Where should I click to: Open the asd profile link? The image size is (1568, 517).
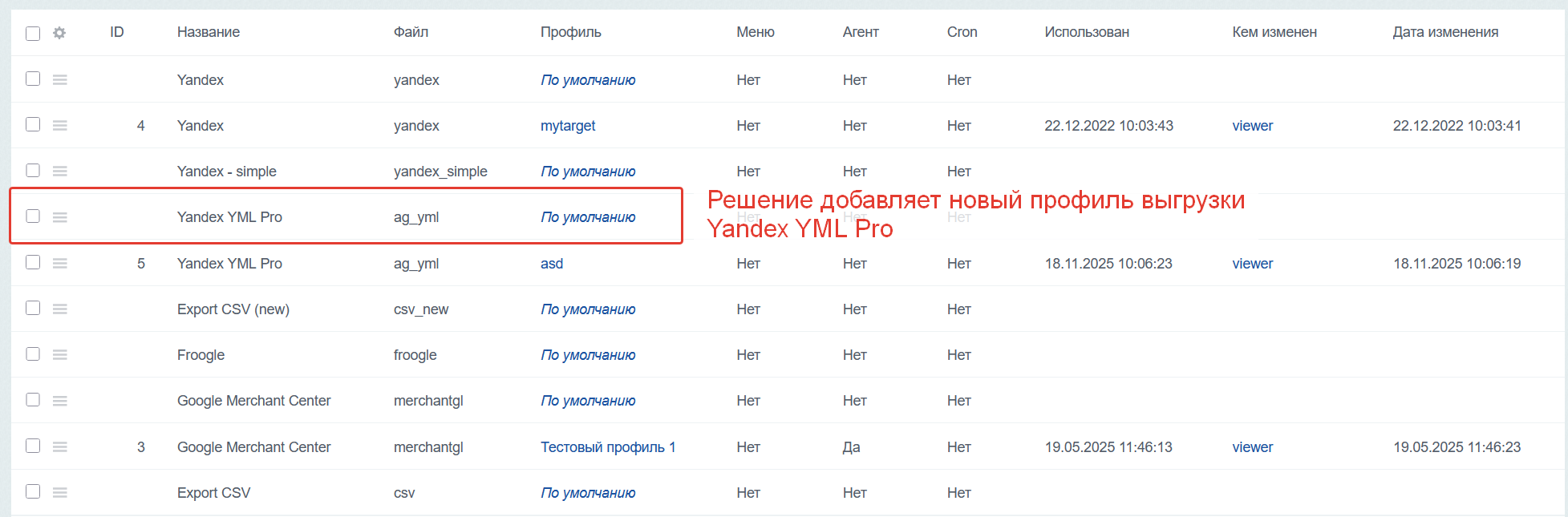point(552,264)
